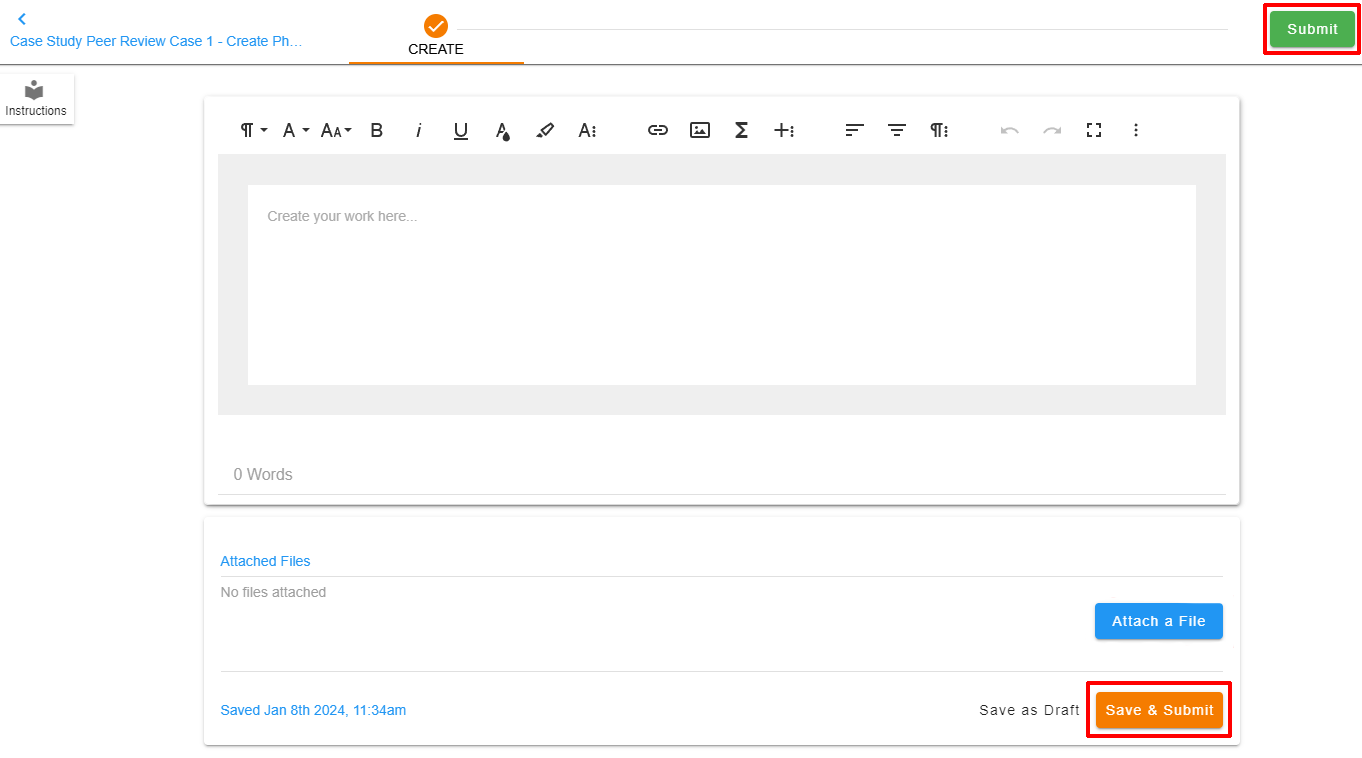Image resolution: width=1362 pixels, height=758 pixels.
Task: Select the Bold formatting icon
Action: [x=377, y=130]
